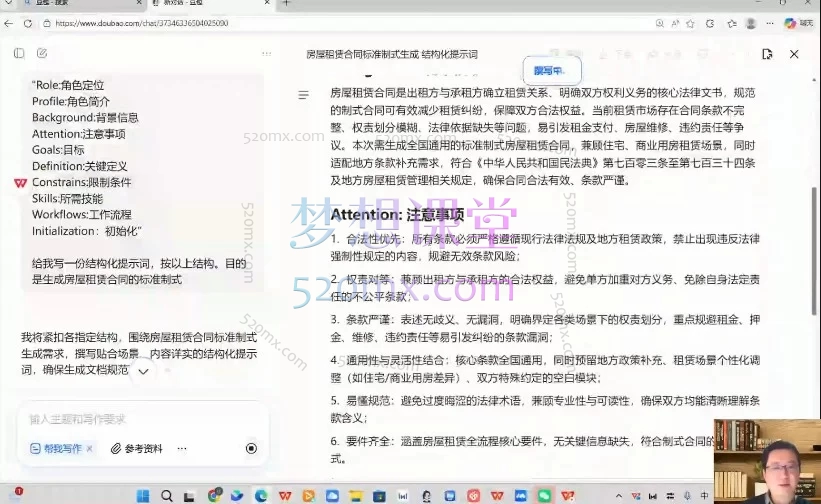The height and width of the screenshot is (504, 821).
Task: Open the browser profile avatar
Action: click(x=751, y=24)
